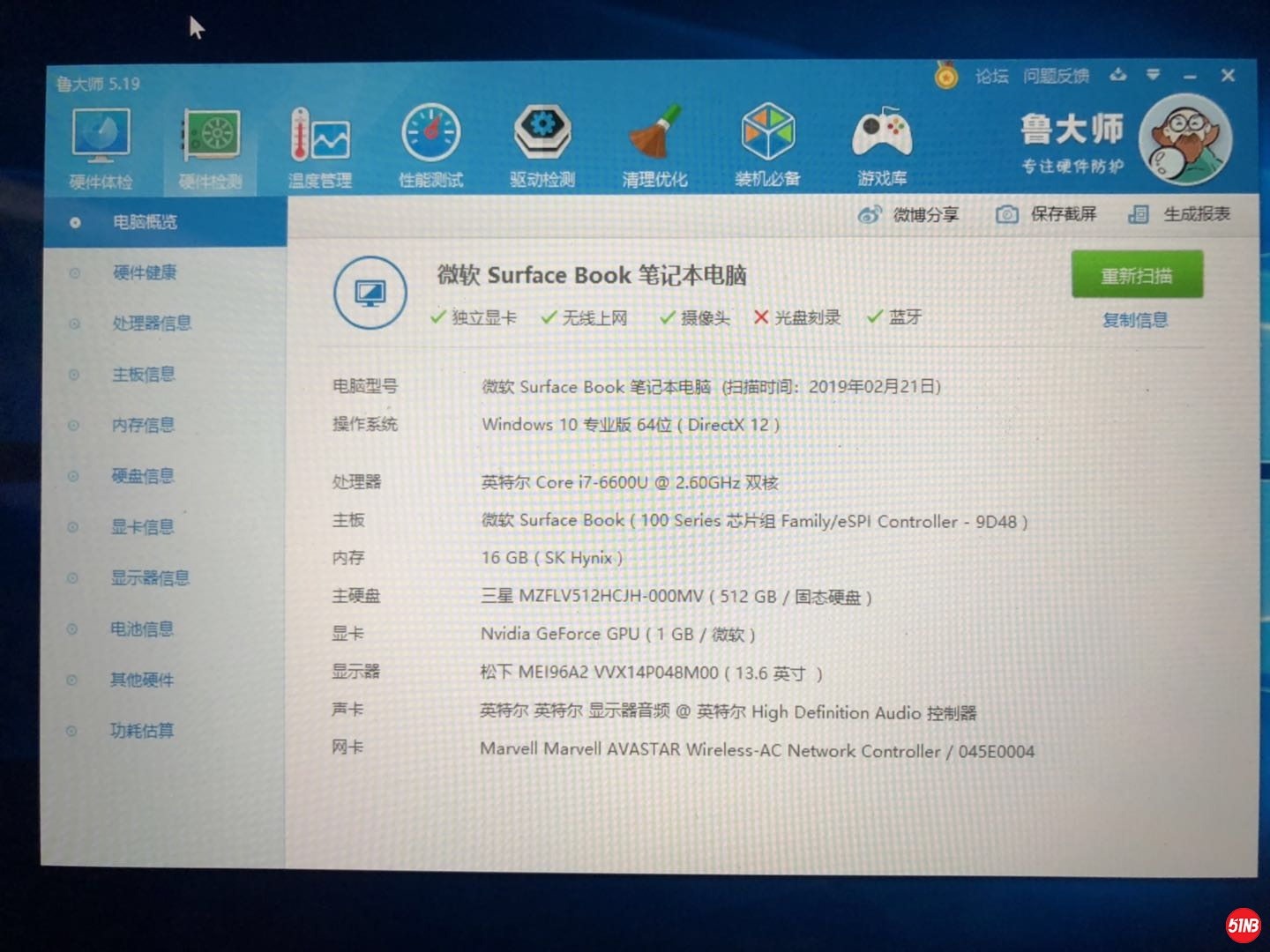Click the sound card value mentioning "High Definition Audio"
Screen dimensions: 1270x952
tap(728, 712)
